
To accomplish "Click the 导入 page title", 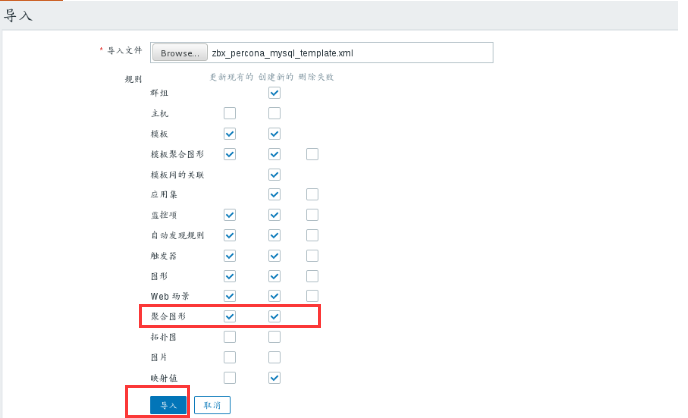I will 18,16.
